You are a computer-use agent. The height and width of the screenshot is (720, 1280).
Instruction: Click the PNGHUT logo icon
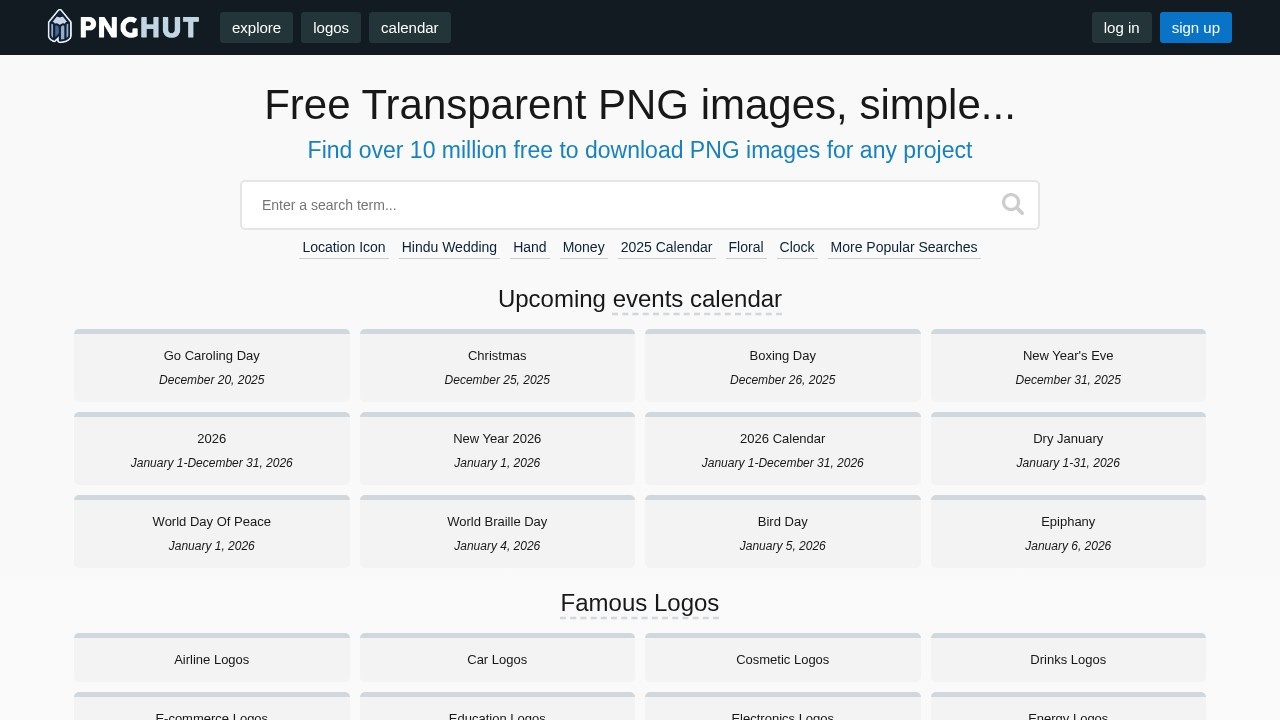click(60, 27)
